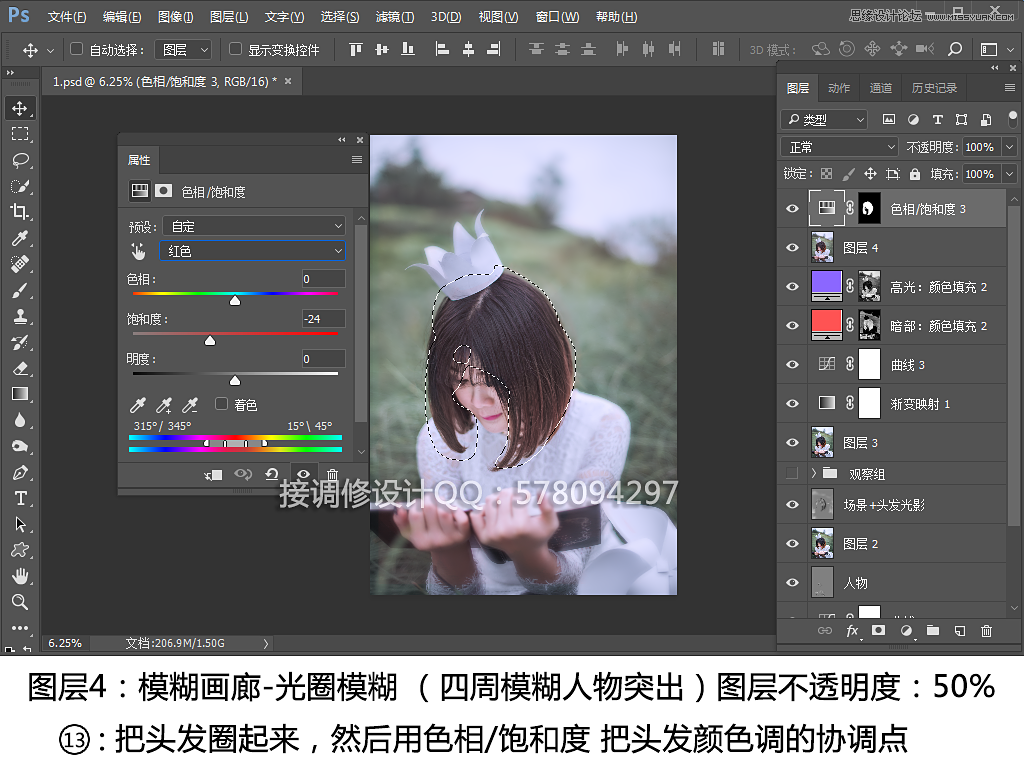Open the 窗口(W) menu
Image resolution: width=1024 pixels, height=782 pixels.
(x=557, y=16)
